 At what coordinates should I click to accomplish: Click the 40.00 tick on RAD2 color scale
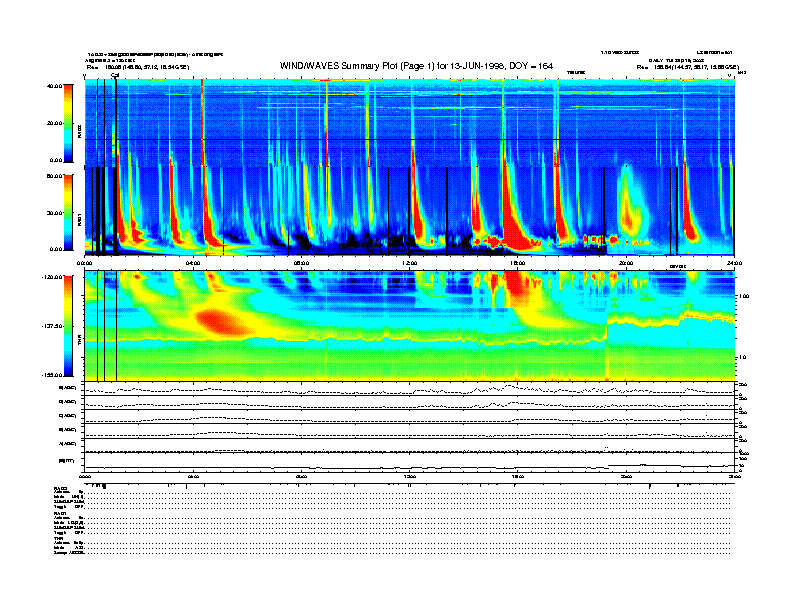54,86
